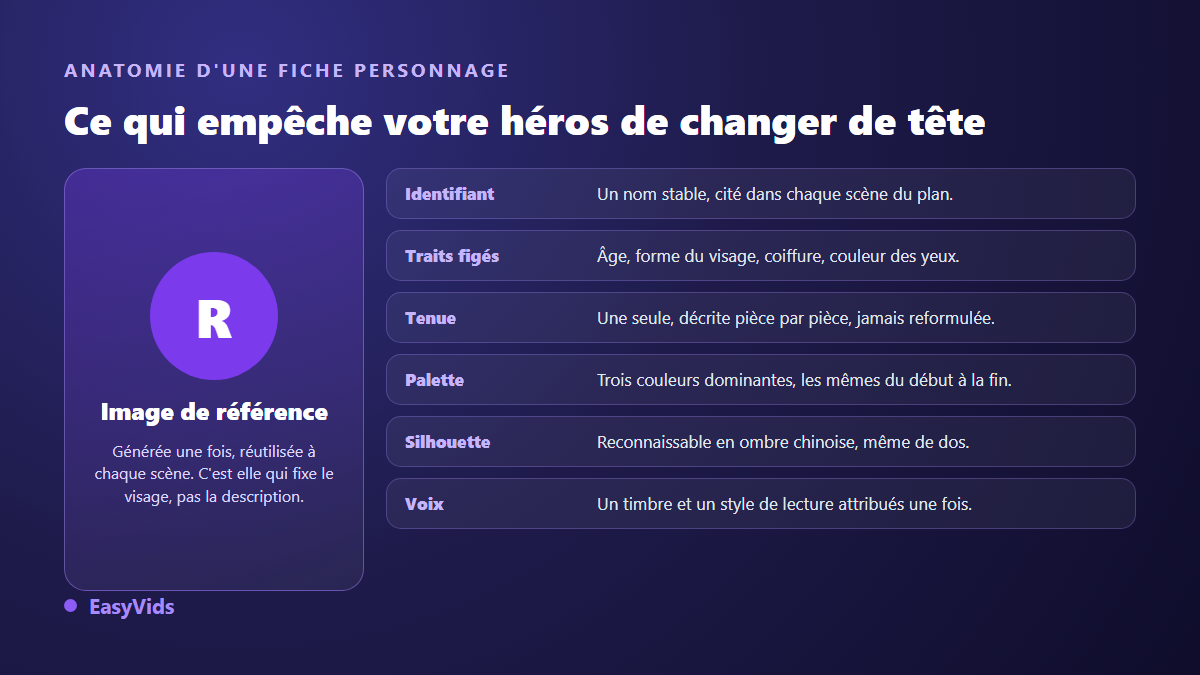Select the Traits figés row

[x=761, y=255]
